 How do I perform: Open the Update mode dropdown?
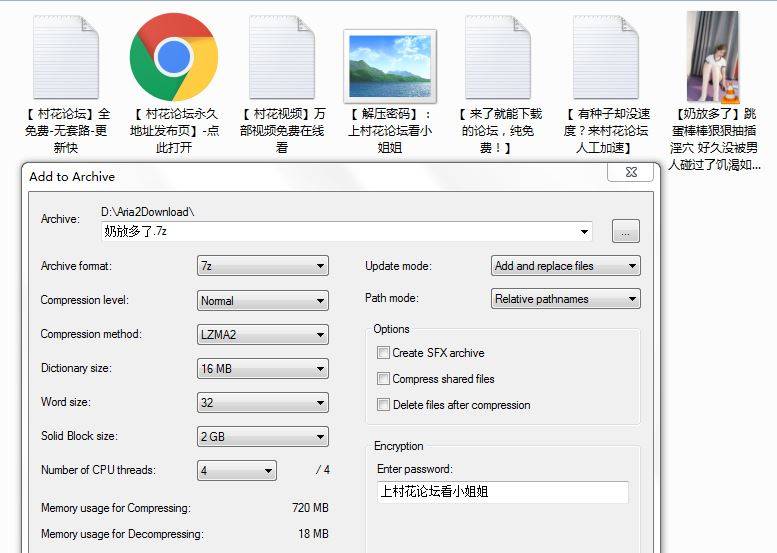pos(566,266)
